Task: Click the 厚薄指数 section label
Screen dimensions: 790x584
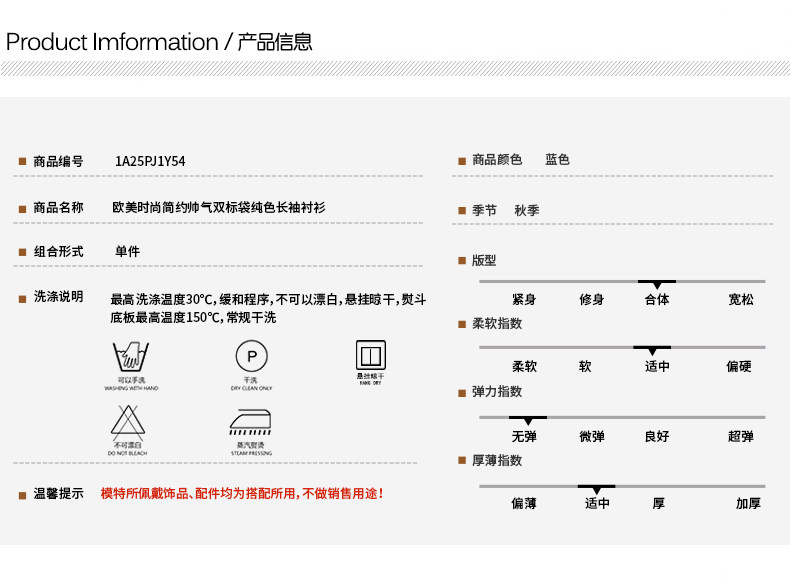Action: (497, 461)
